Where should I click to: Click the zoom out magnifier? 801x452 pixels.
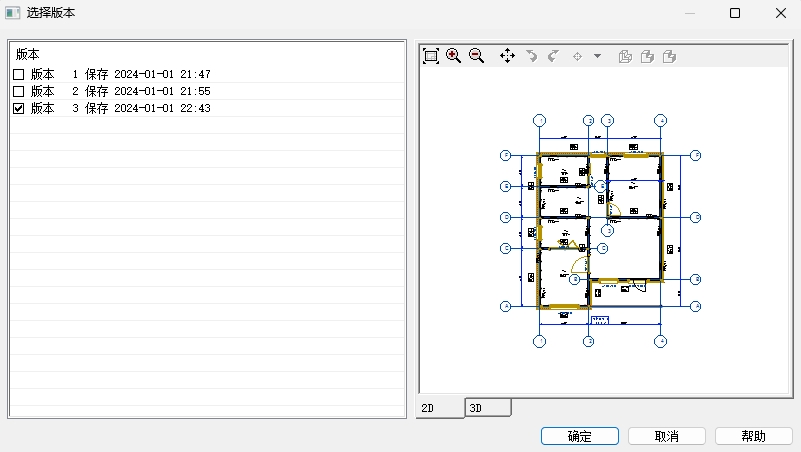476,56
